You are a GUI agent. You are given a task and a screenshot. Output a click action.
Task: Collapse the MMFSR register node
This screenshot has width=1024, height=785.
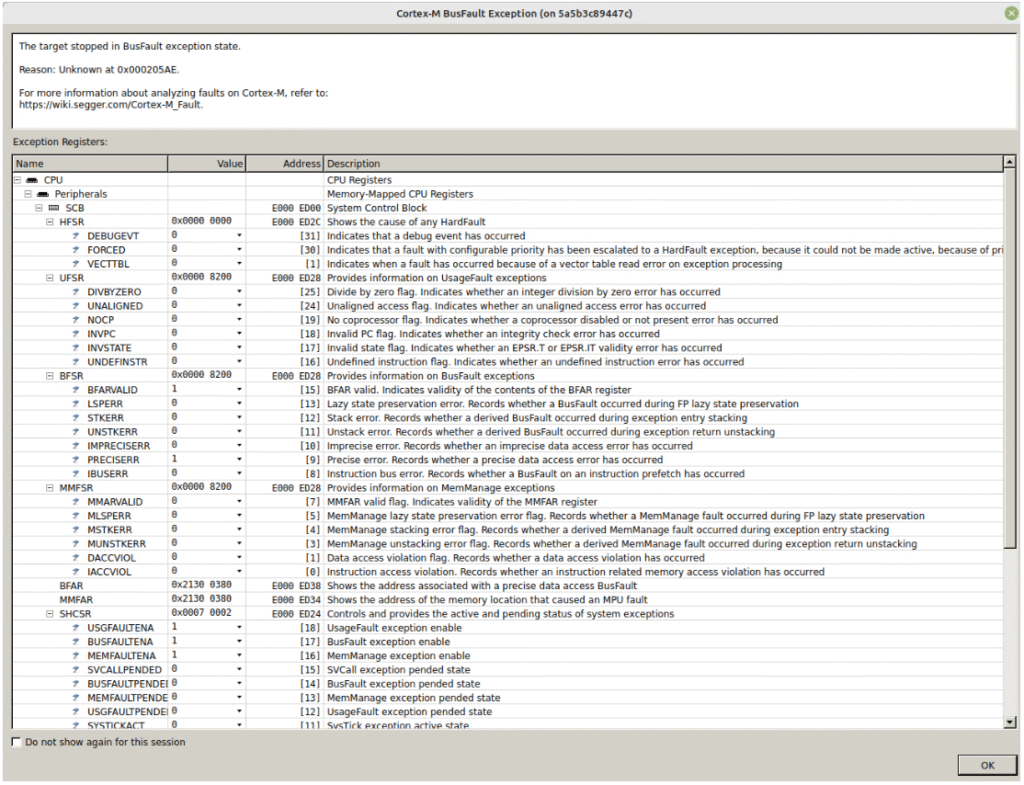pyautogui.click(x=50, y=488)
